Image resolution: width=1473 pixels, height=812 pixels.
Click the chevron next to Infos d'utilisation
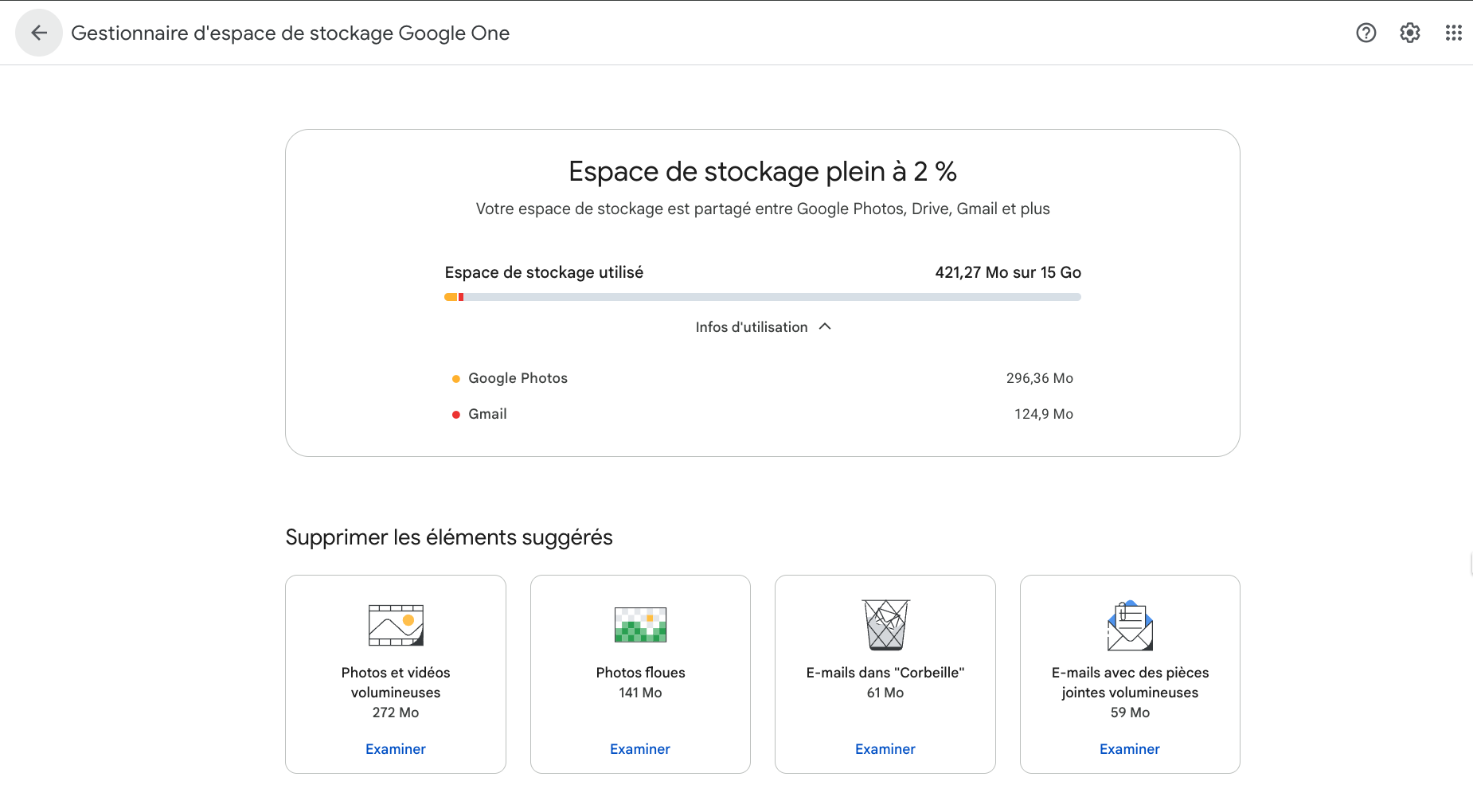tap(825, 326)
